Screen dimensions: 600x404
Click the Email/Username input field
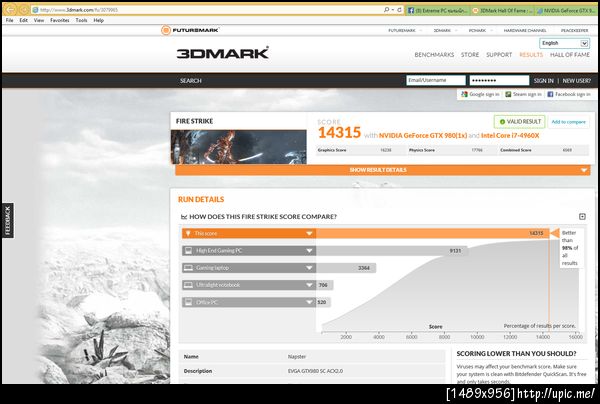click(436, 80)
